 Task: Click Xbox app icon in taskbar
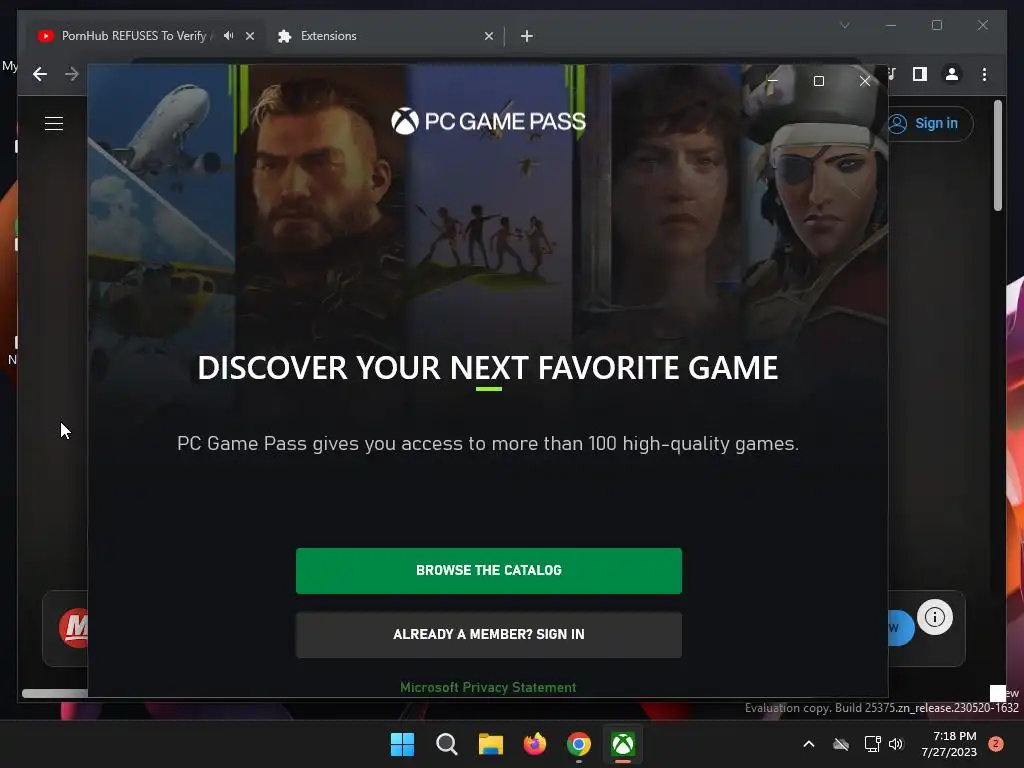click(x=623, y=744)
